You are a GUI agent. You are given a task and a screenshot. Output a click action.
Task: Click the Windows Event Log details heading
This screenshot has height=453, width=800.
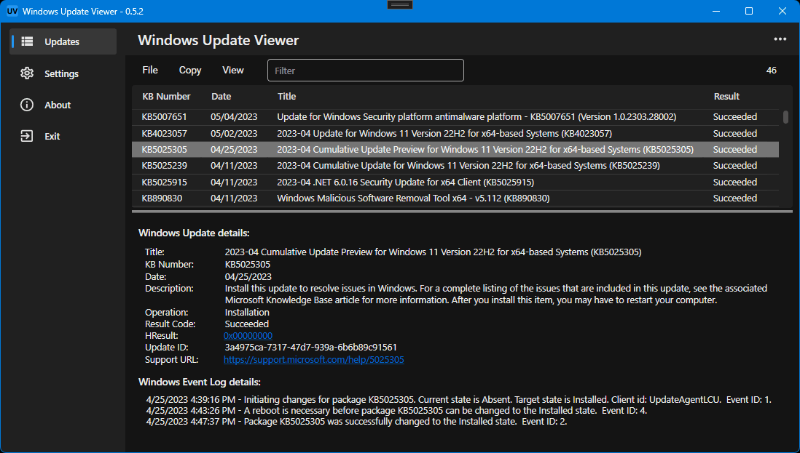pyautogui.click(x=199, y=382)
